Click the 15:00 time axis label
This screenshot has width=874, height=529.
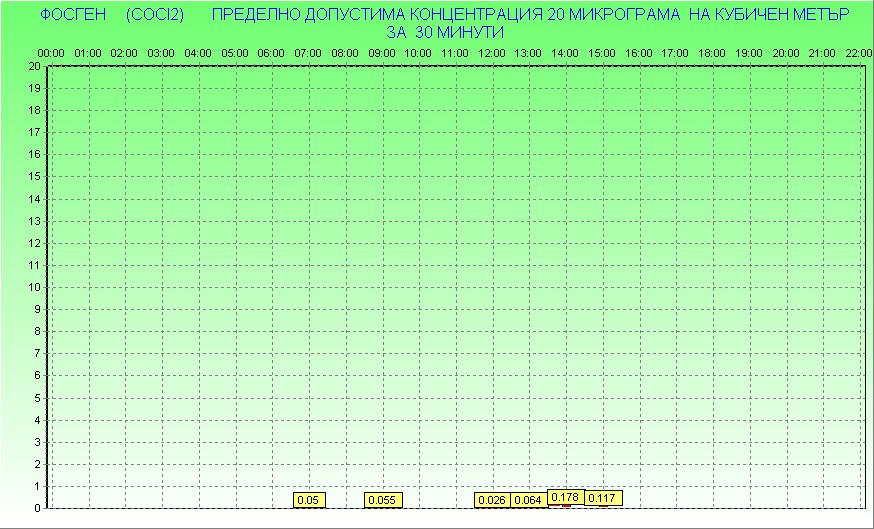coord(602,54)
